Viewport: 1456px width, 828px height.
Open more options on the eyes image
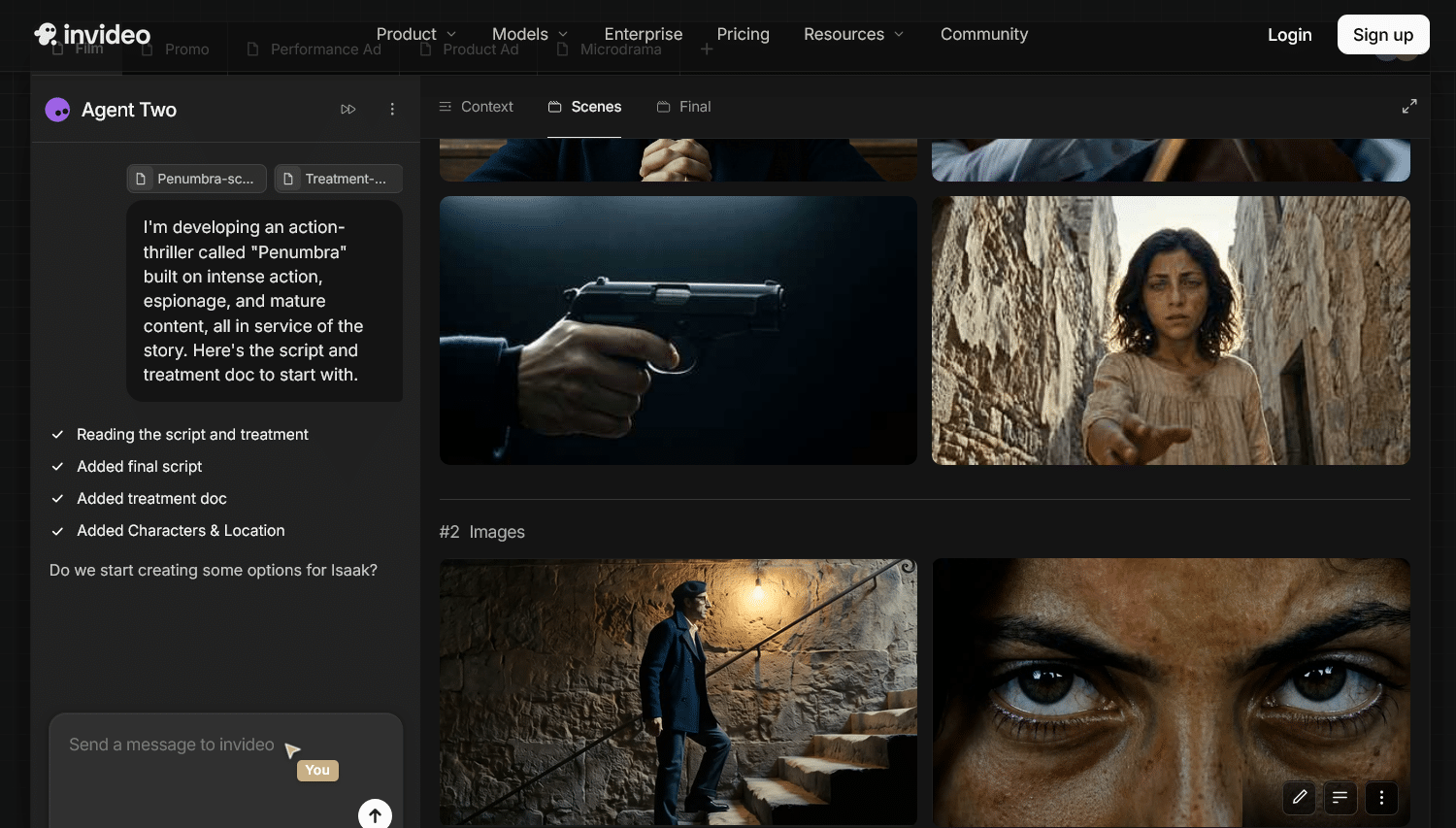point(1382,798)
